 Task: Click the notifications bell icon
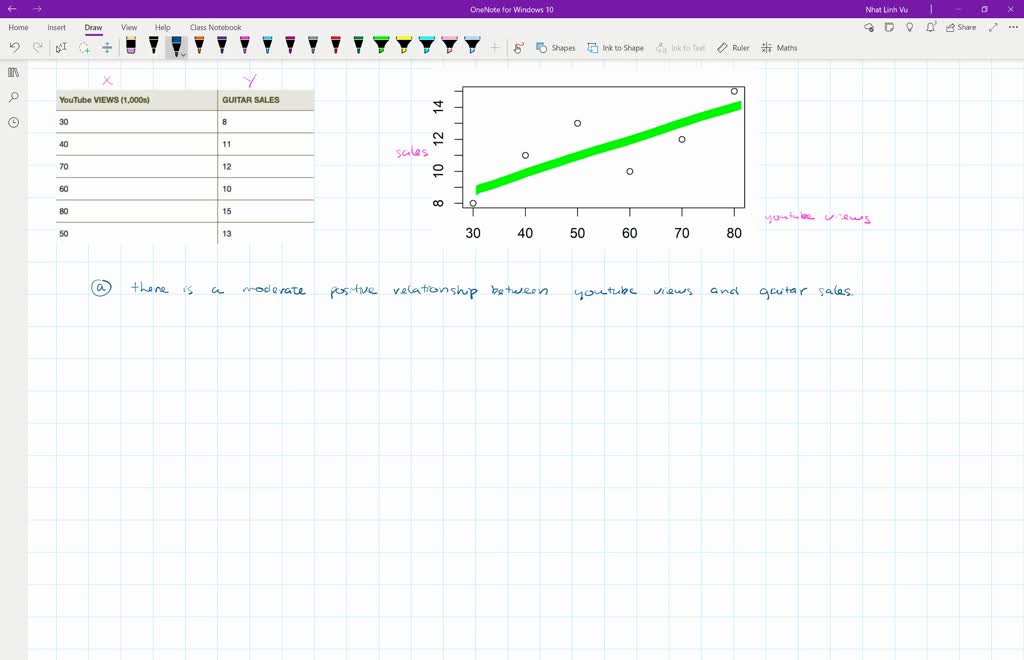(929, 27)
